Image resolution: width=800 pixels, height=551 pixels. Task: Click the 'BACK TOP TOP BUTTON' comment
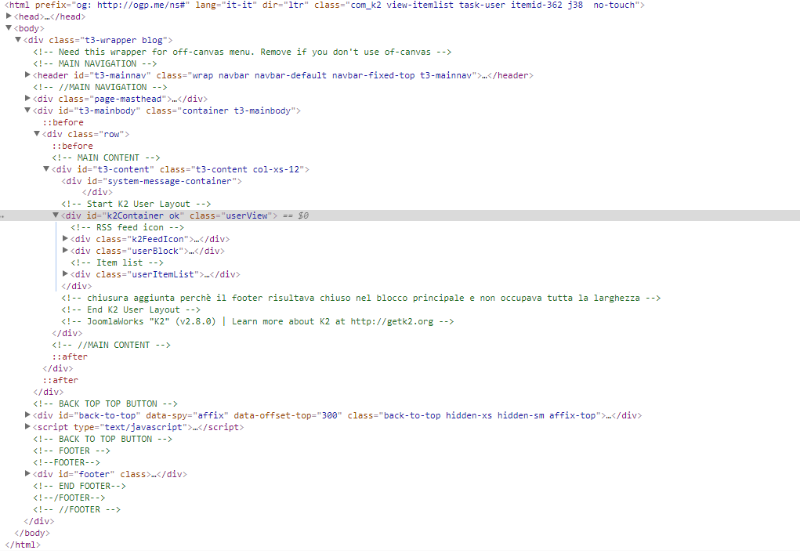105,404
